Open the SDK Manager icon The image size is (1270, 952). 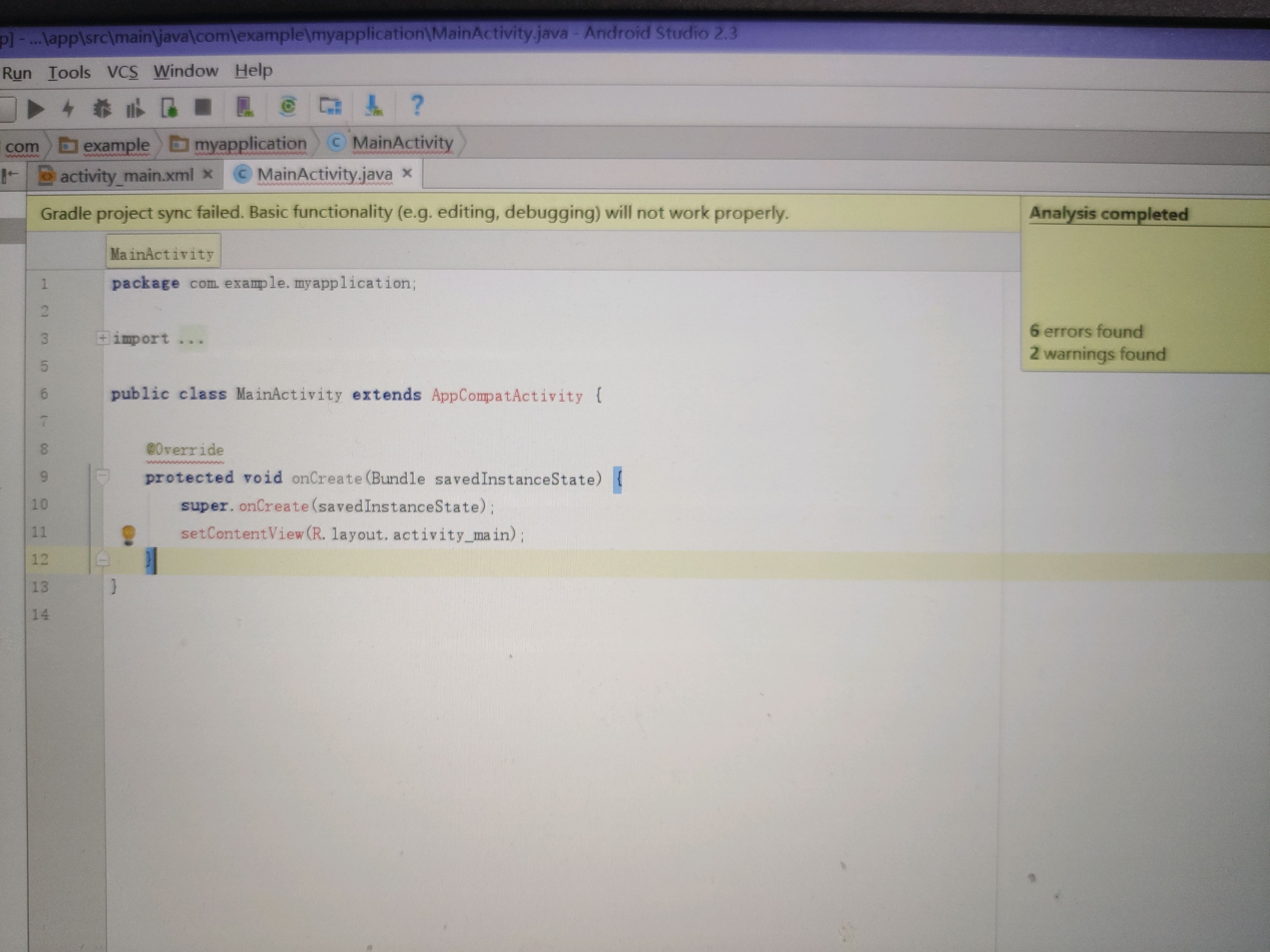pos(374,106)
